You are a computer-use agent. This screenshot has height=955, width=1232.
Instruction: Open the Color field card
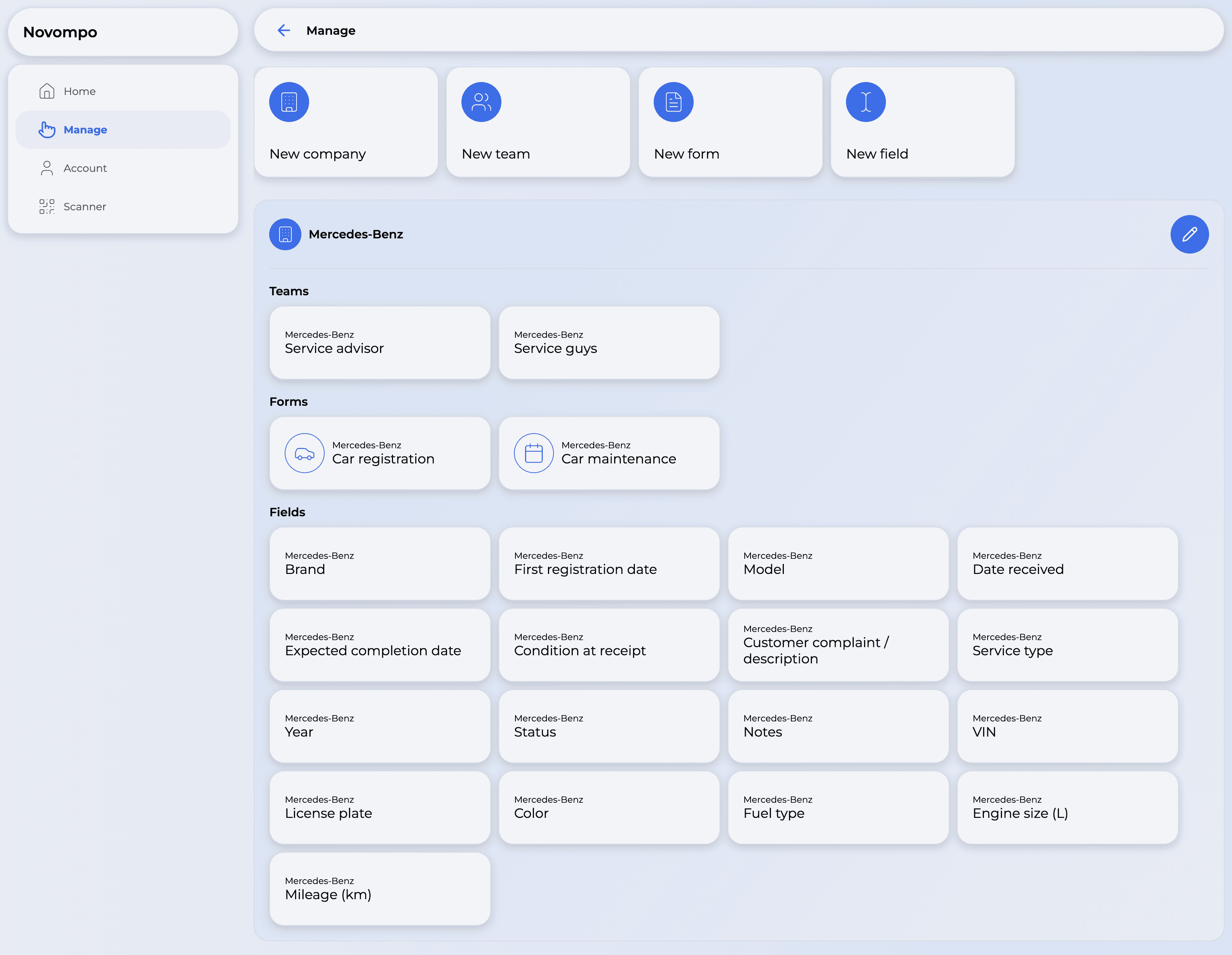(609, 807)
